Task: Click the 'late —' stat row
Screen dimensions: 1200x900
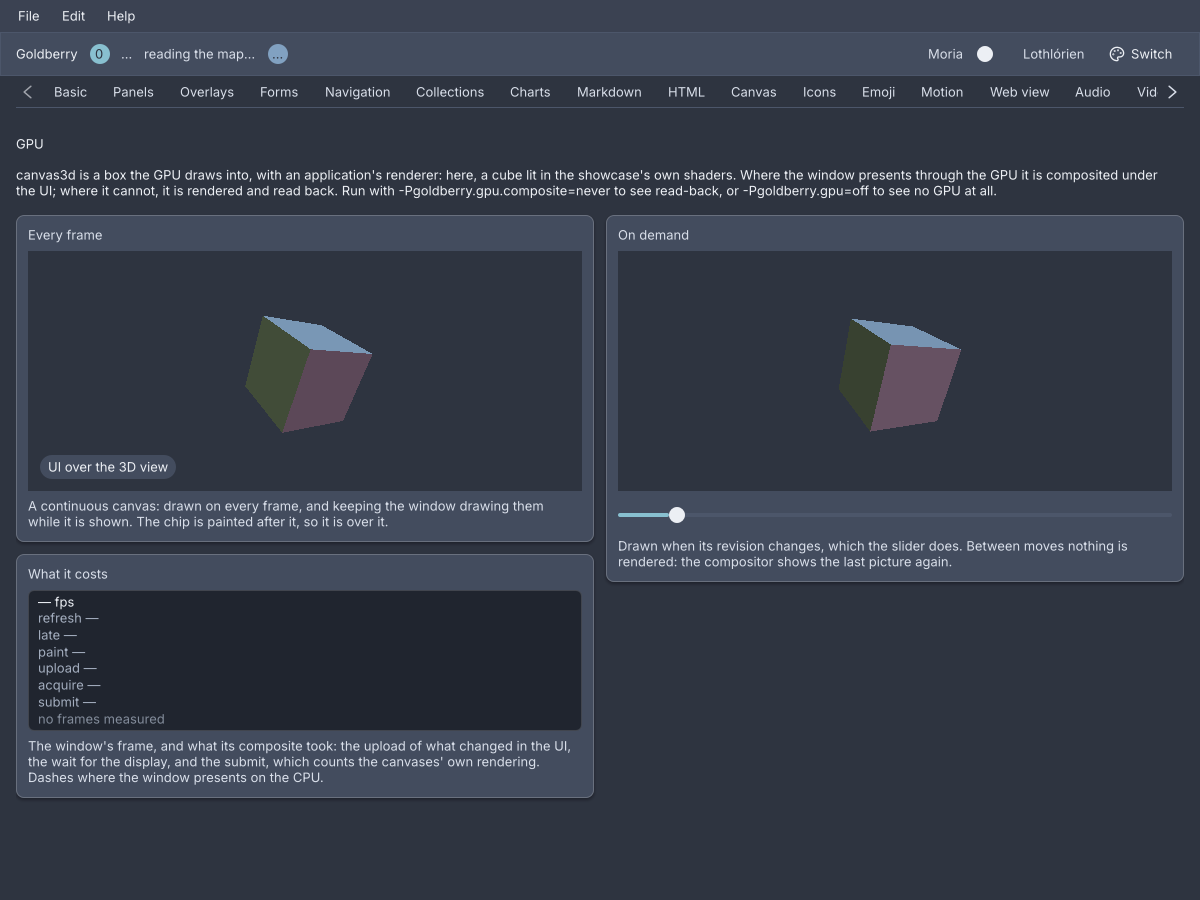Action: point(57,635)
